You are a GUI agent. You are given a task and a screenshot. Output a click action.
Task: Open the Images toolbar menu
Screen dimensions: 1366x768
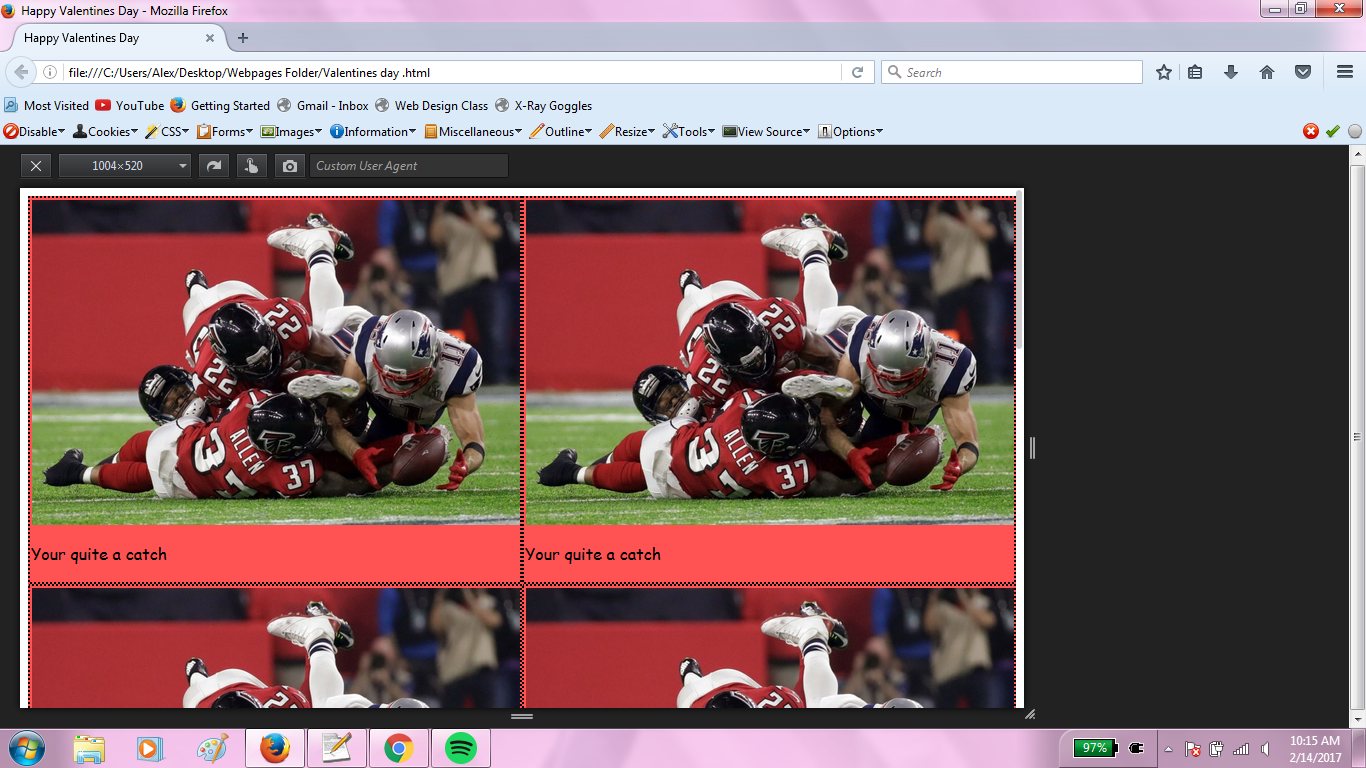click(x=291, y=131)
